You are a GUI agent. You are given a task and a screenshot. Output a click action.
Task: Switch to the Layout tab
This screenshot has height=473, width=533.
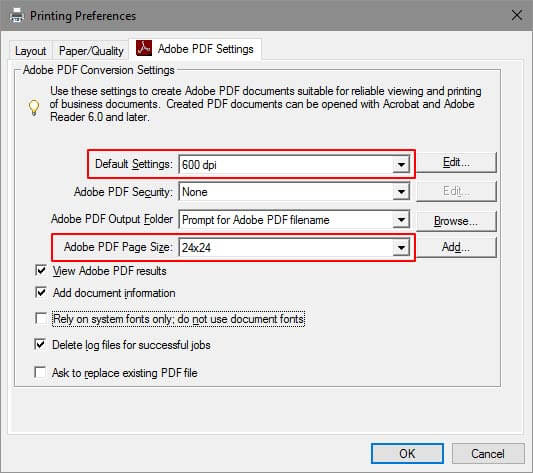pos(31,51)
